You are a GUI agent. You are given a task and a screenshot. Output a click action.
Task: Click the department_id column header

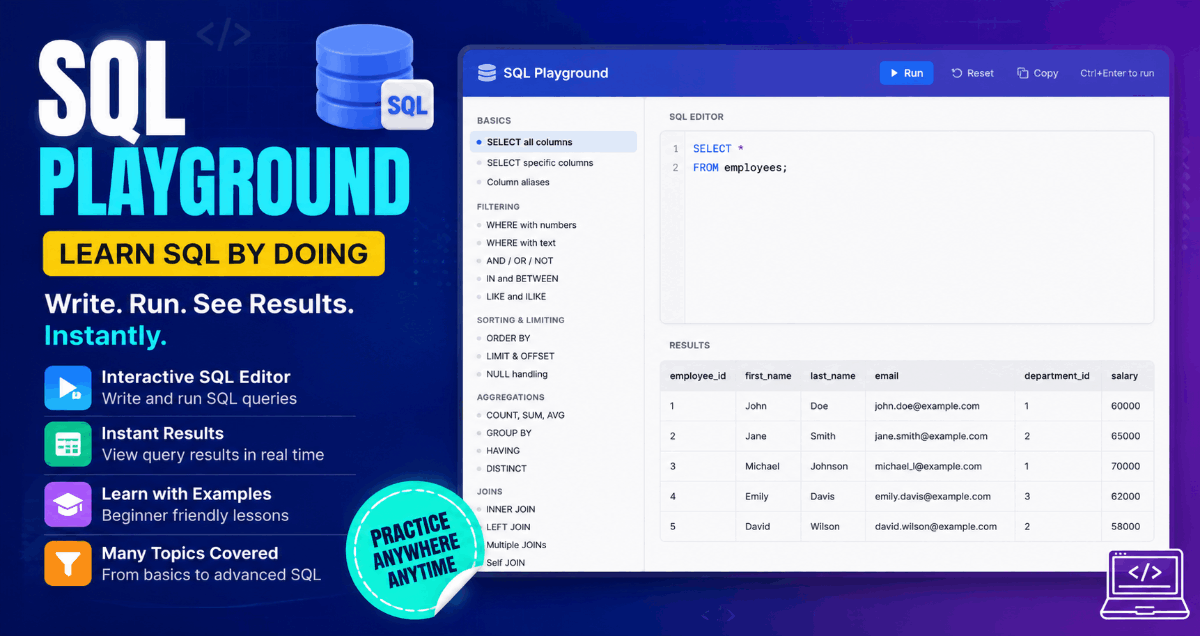tap(1057, 376)
